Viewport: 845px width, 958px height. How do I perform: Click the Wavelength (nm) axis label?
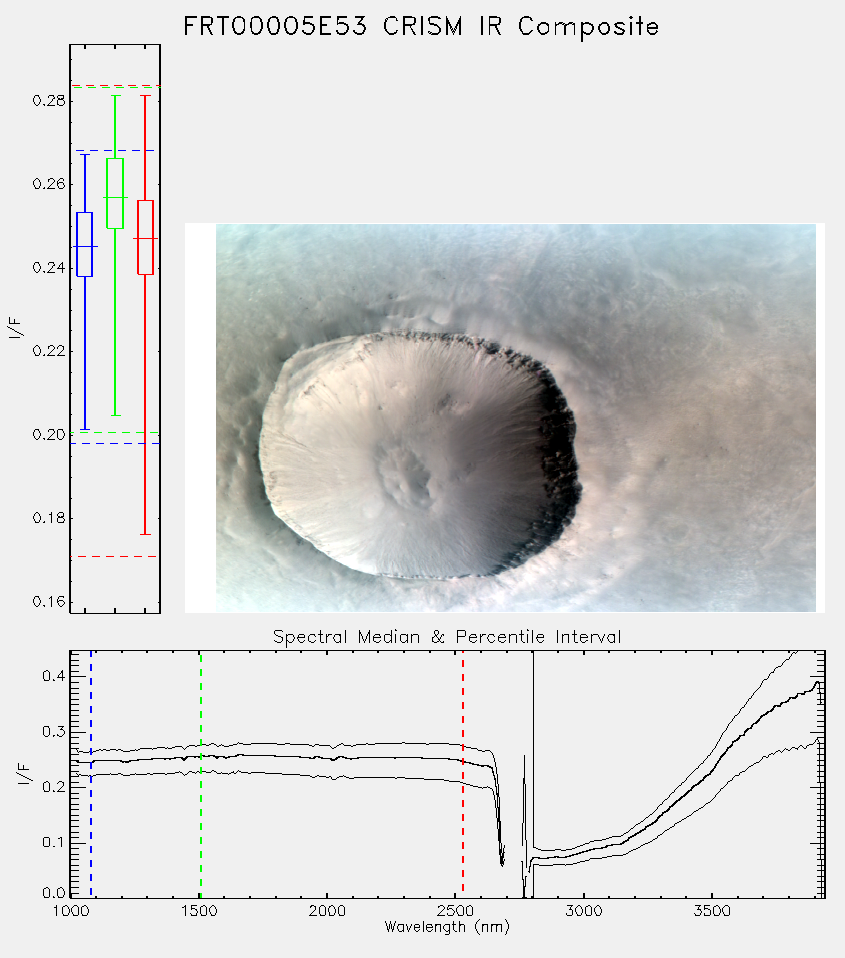pyautogui.click(x=447, y=927)
